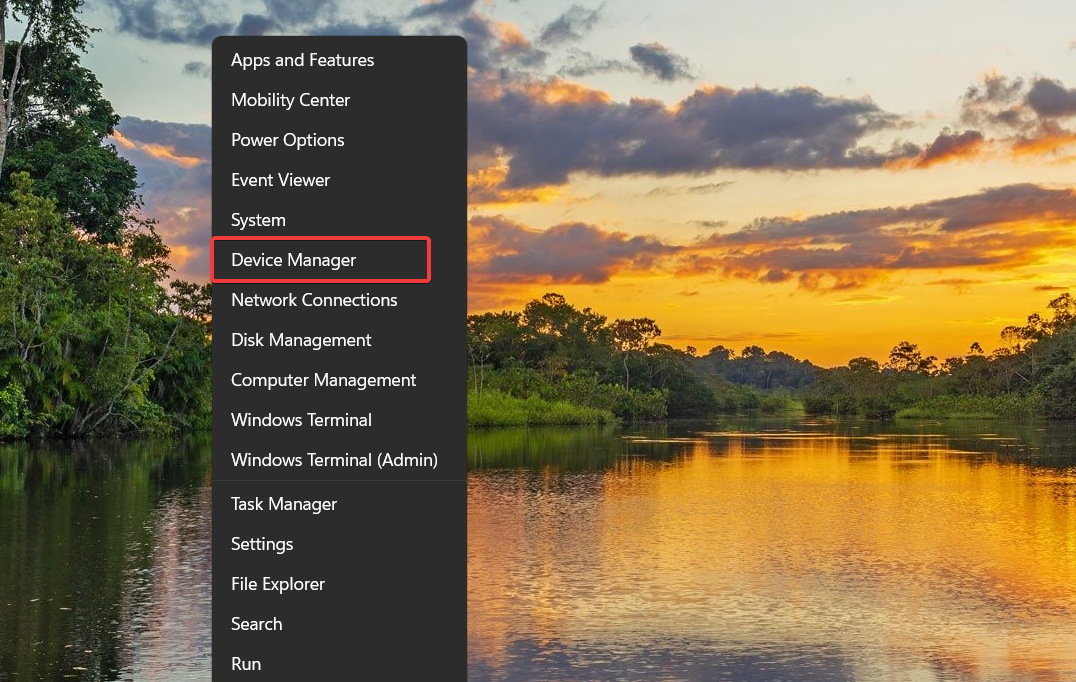Open Settings from the menu

(x=262, y=543)
